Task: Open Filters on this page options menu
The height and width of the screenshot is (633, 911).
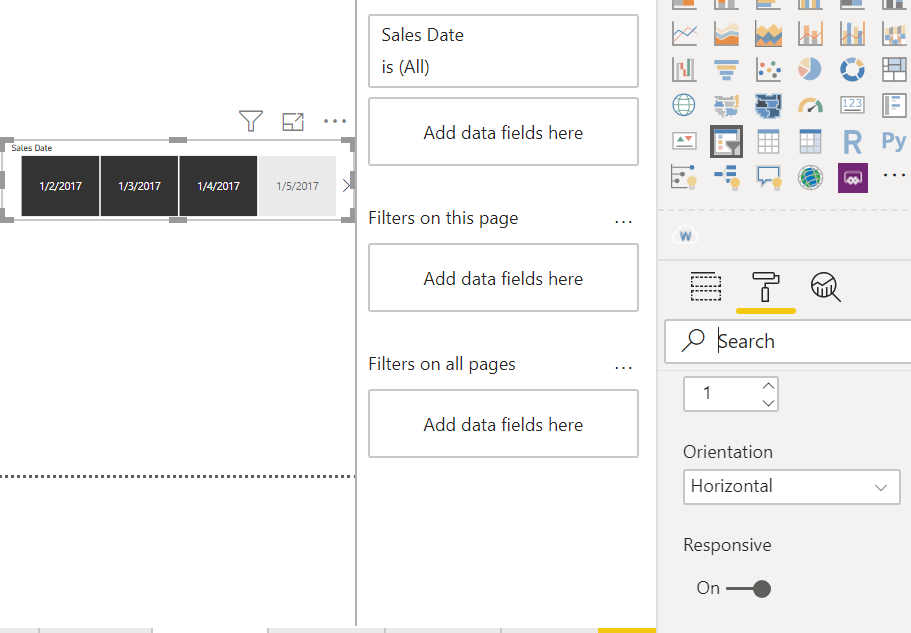Action: coord(623,222)
